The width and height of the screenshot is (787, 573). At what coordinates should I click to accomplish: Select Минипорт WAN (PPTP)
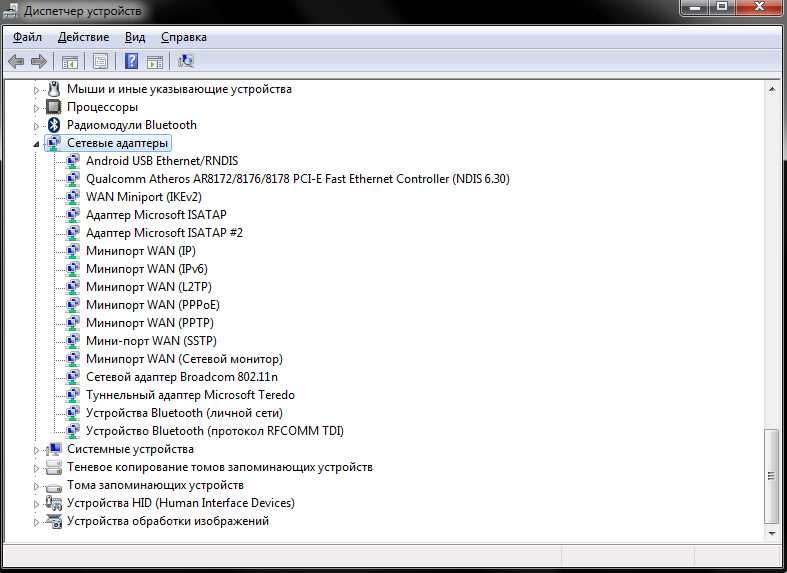(150, 323)
